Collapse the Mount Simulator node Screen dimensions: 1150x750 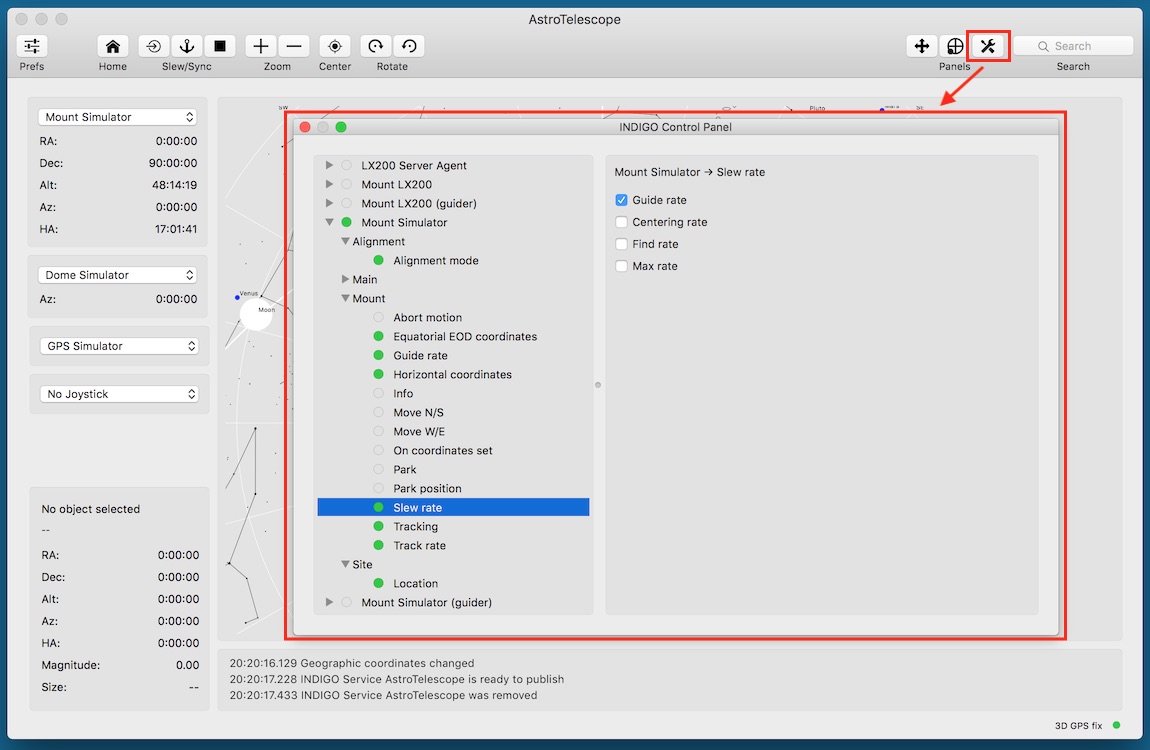[329, 222]
